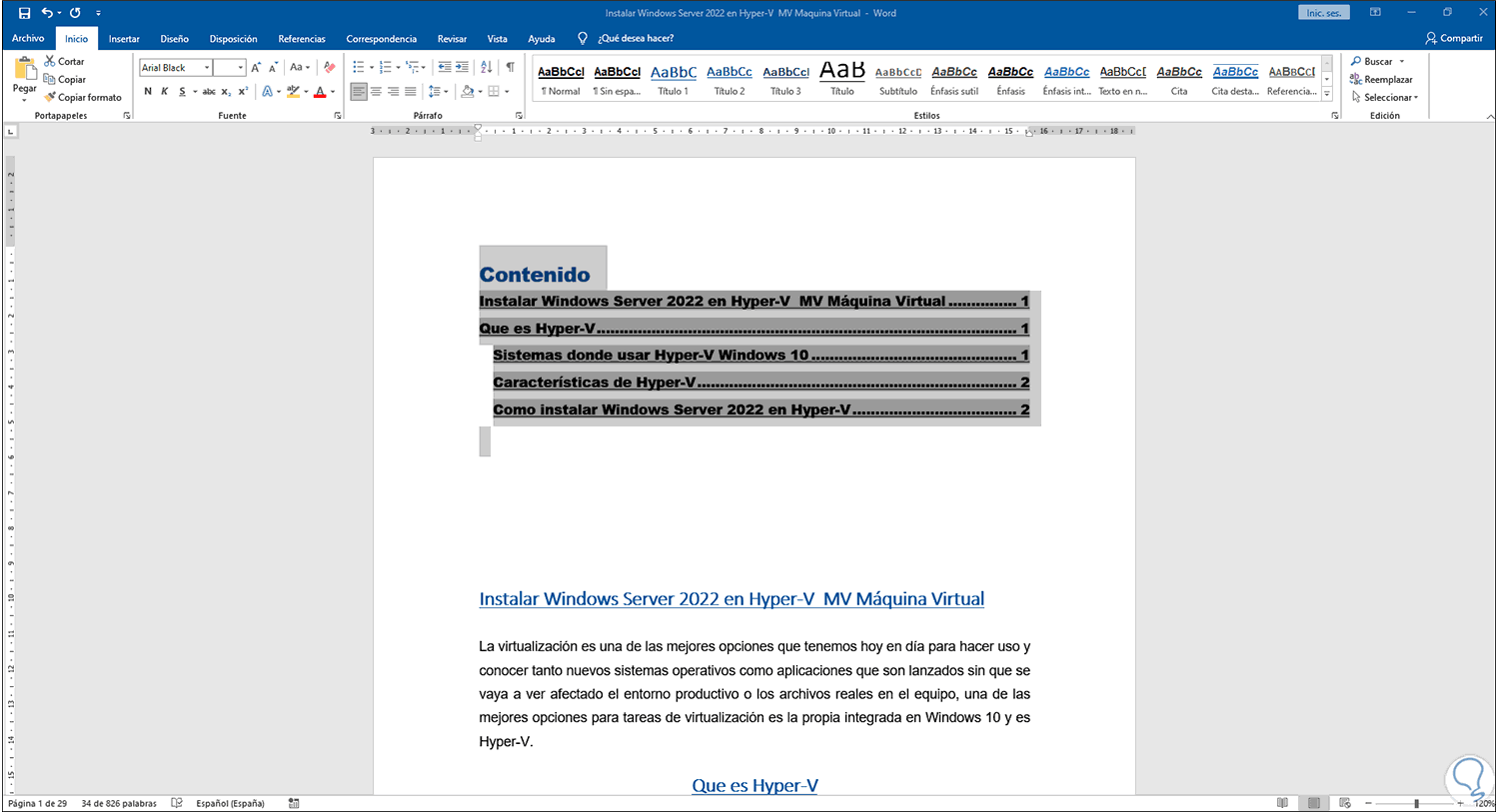Image resolution: width=1499 pixels, height=812 pixels.
Task: Click Copiar formato paintbrush
Action: (82, 97)
